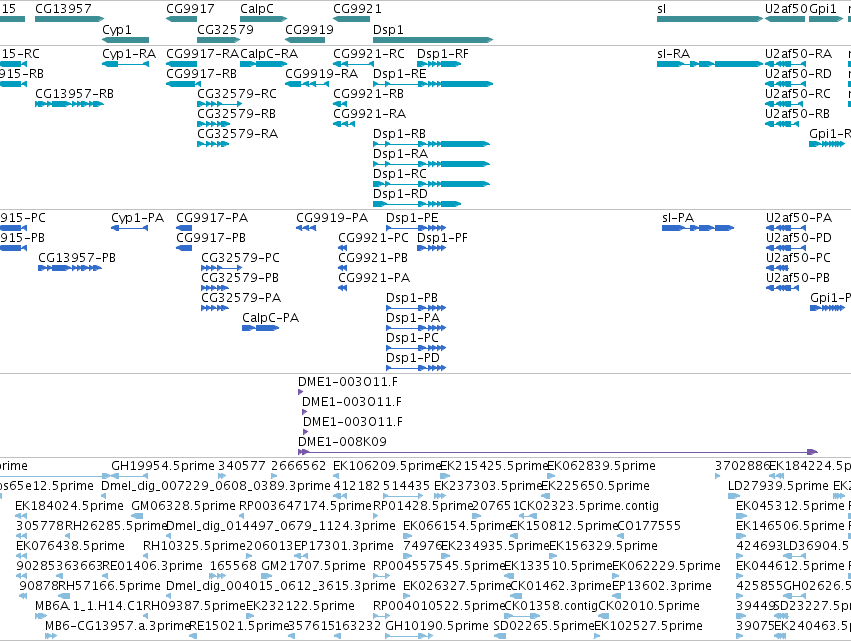
Task: Select transcript CG9921-RB
Action: click(369, 94)
